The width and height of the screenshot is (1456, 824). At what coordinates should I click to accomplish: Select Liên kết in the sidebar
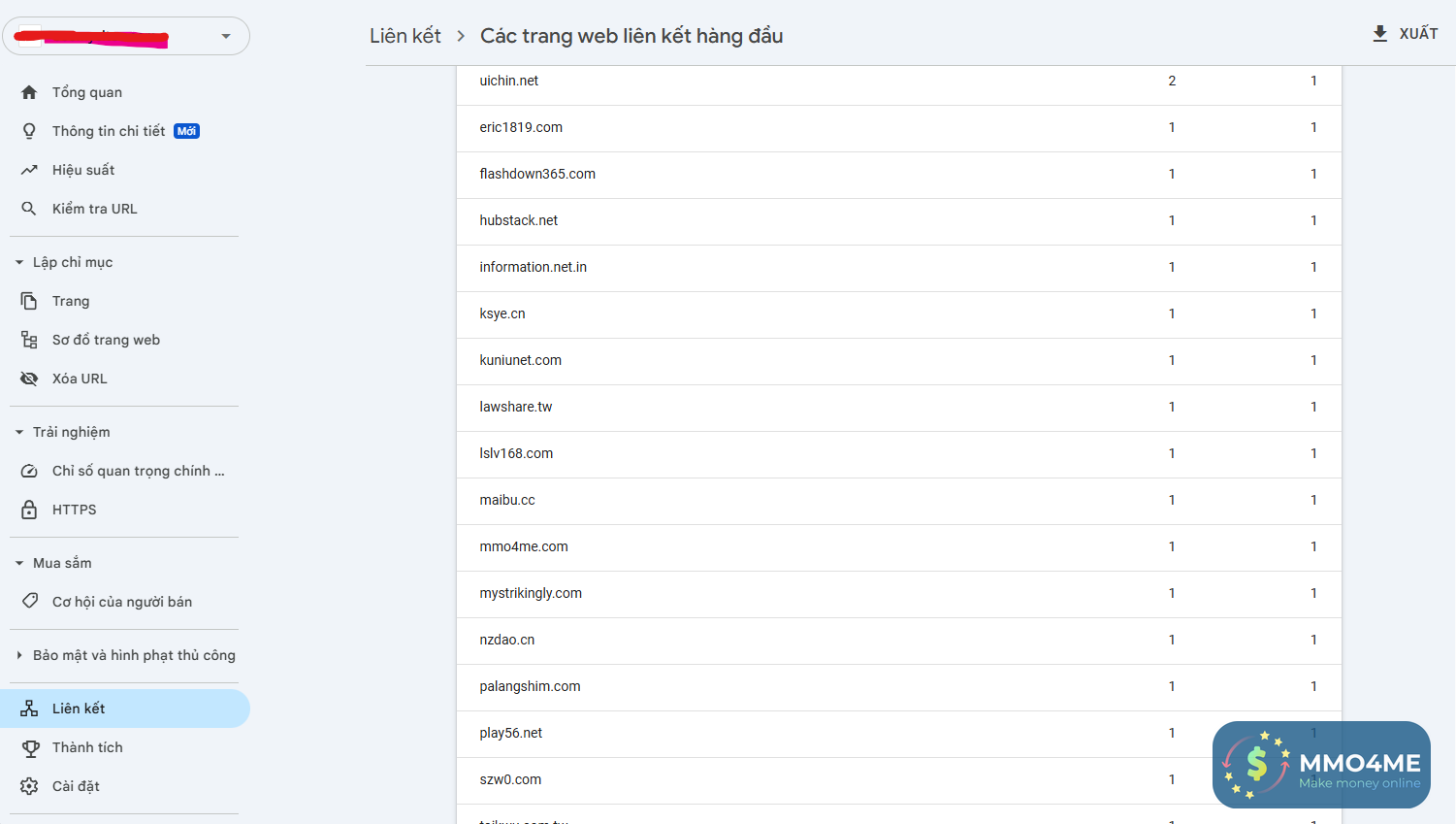tap(79, 709)
